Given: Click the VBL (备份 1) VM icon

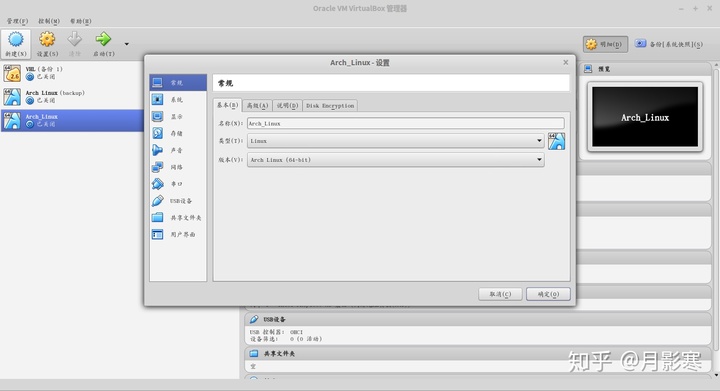Looking at the screenshot, I should [12, 73].
